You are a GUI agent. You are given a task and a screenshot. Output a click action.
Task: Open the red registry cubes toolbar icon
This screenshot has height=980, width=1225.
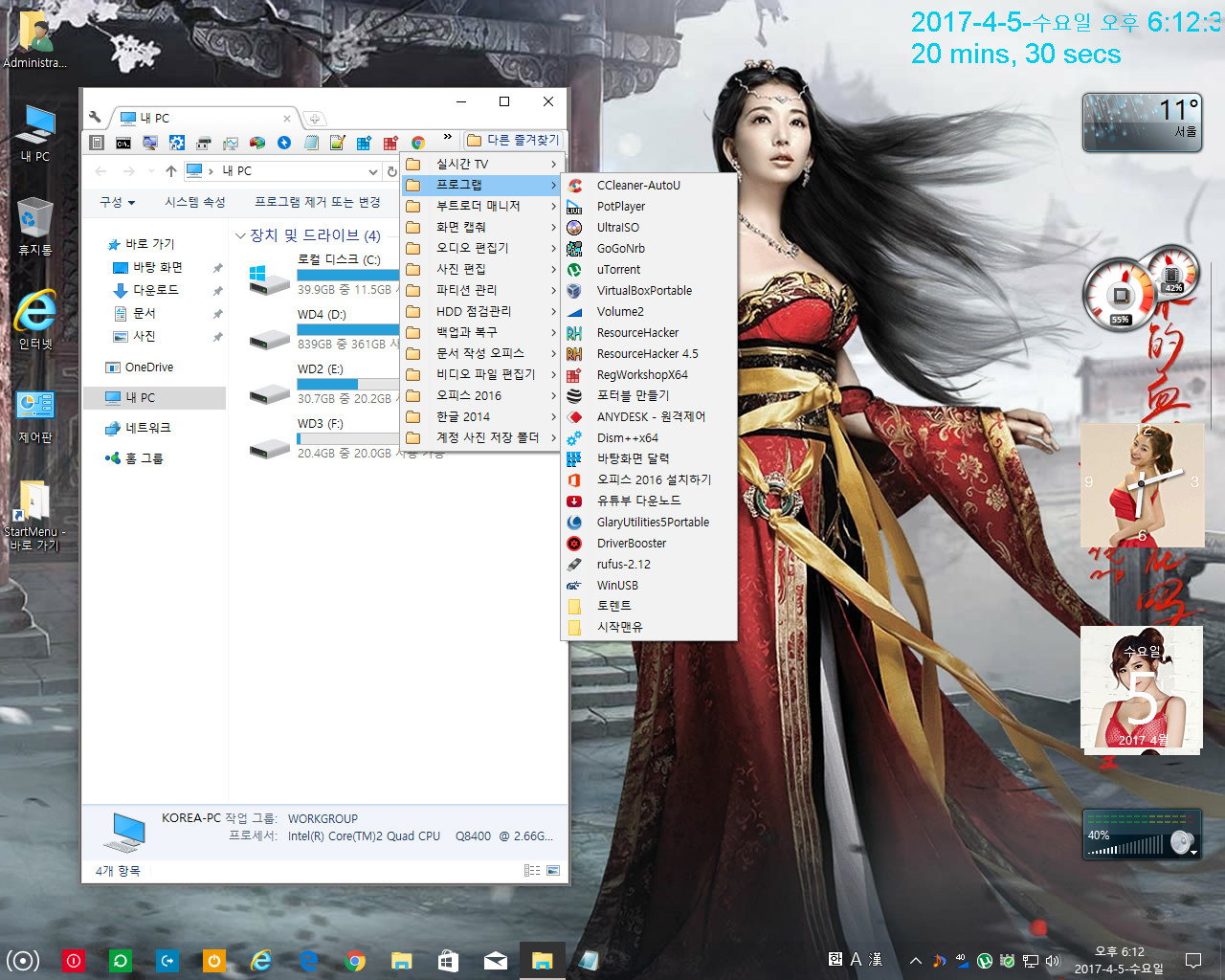pos(390,143)
